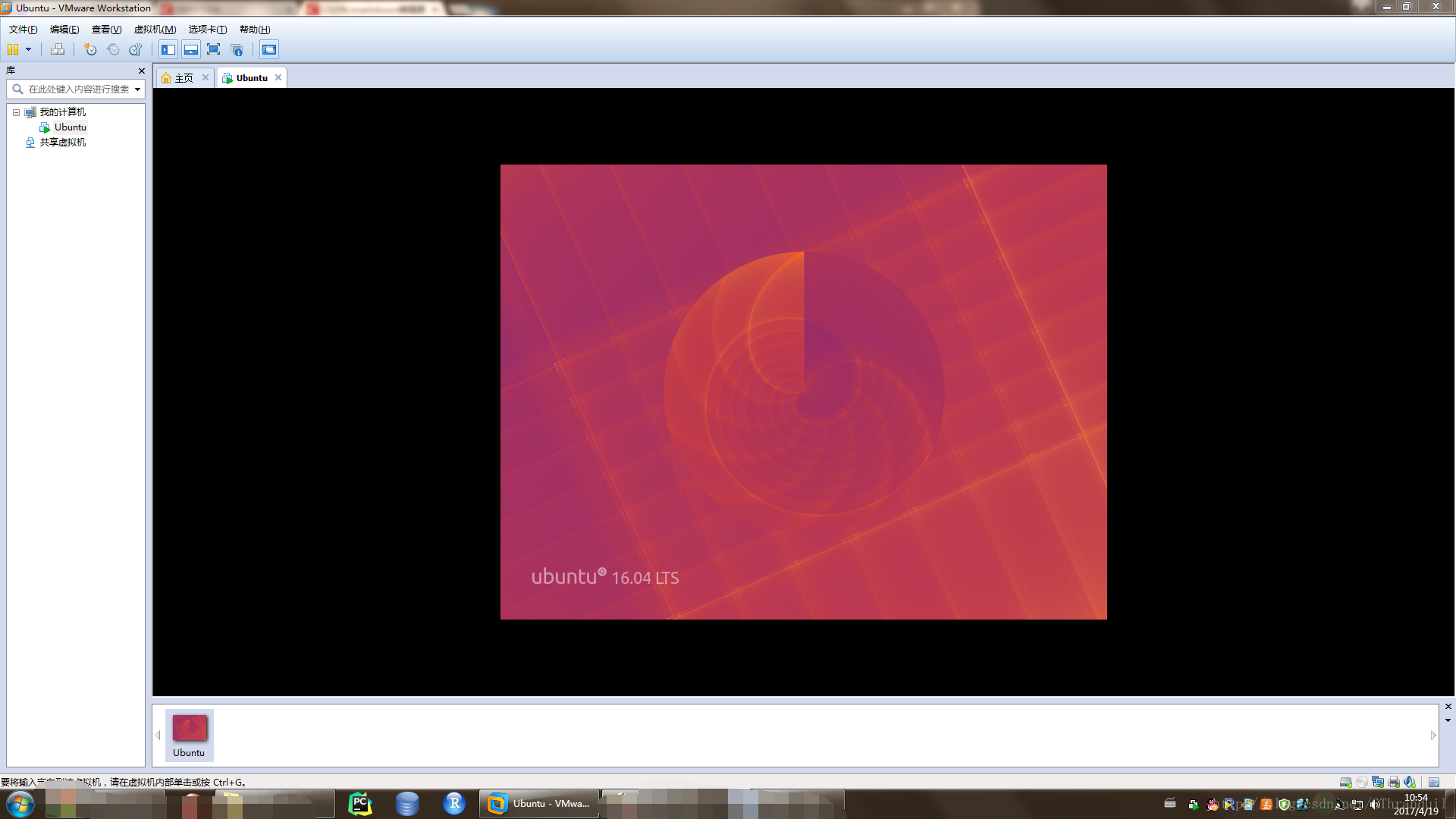The image size is (1456, 819).
Task: Close the thumbnail bar panel
Action: [x=1448, y=707]
